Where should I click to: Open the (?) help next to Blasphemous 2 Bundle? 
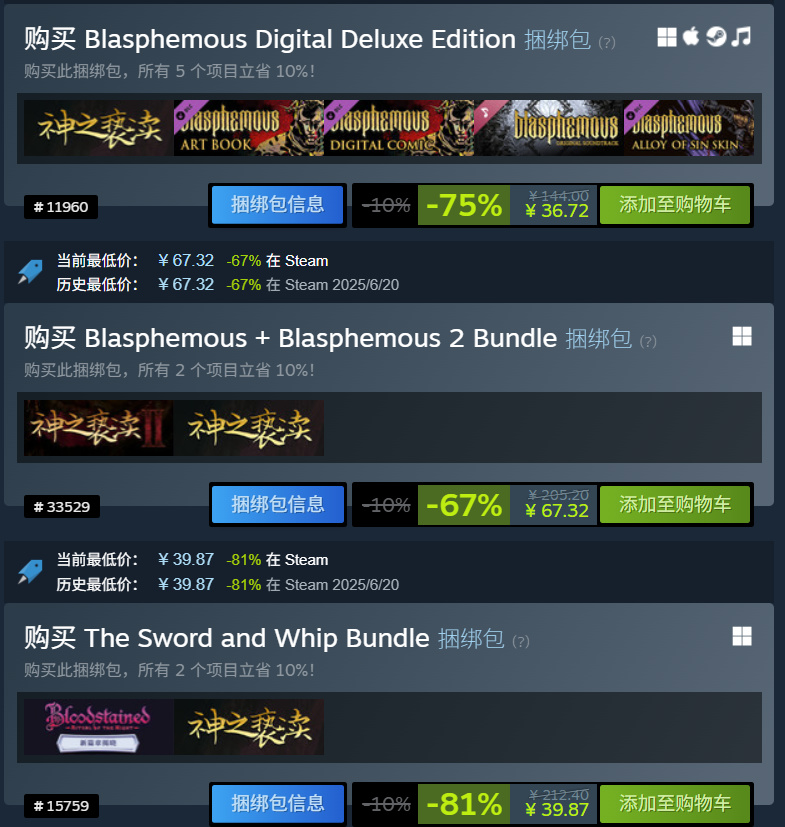coord(648,342)
